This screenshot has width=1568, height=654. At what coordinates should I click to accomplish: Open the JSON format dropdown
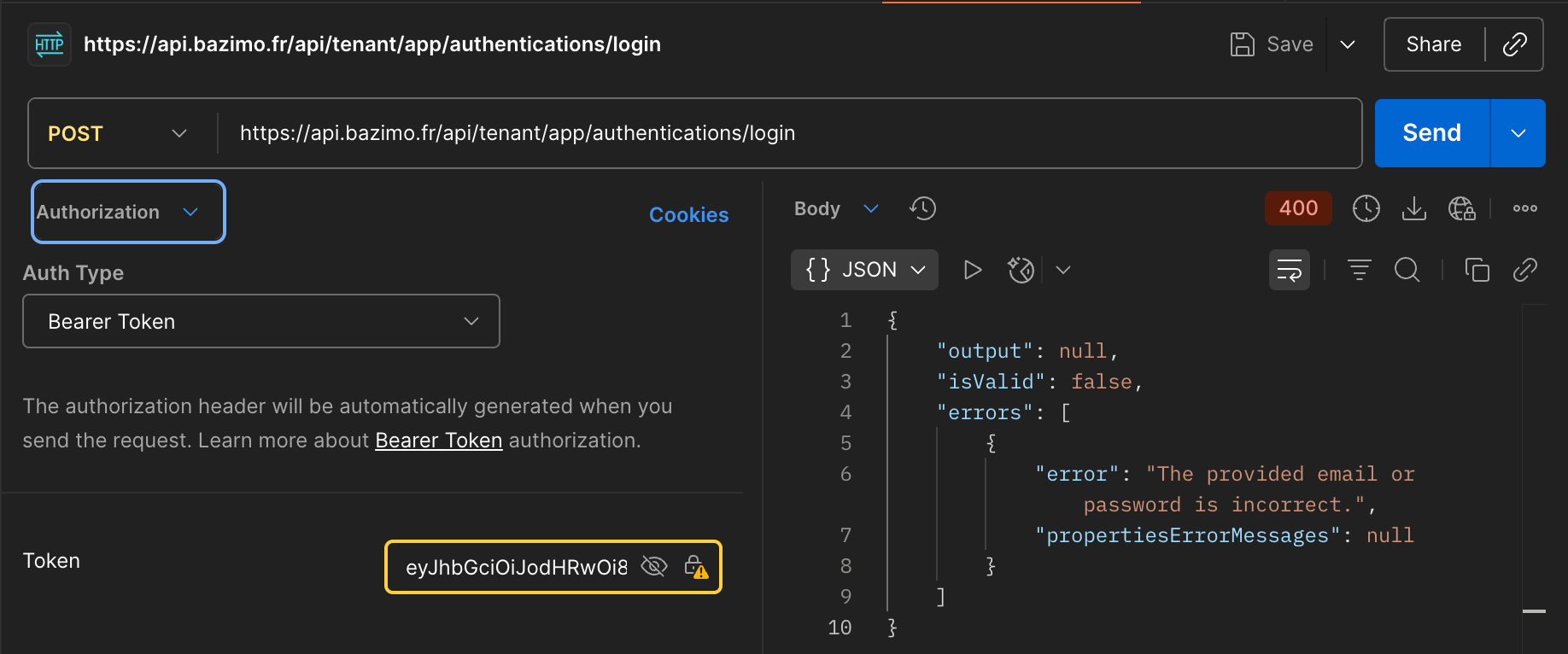864,270
